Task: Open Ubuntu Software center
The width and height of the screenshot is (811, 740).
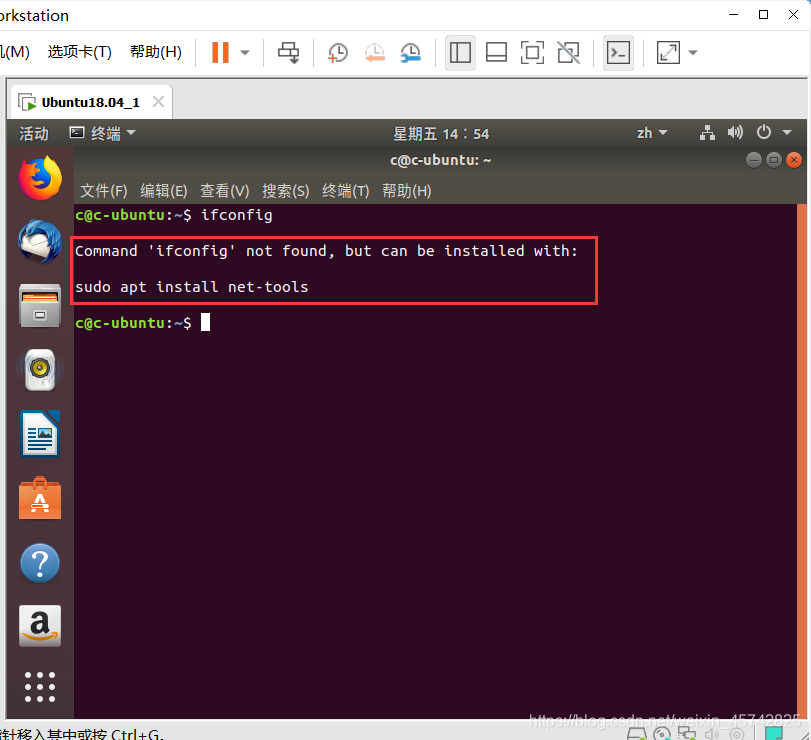Action: 40,499
